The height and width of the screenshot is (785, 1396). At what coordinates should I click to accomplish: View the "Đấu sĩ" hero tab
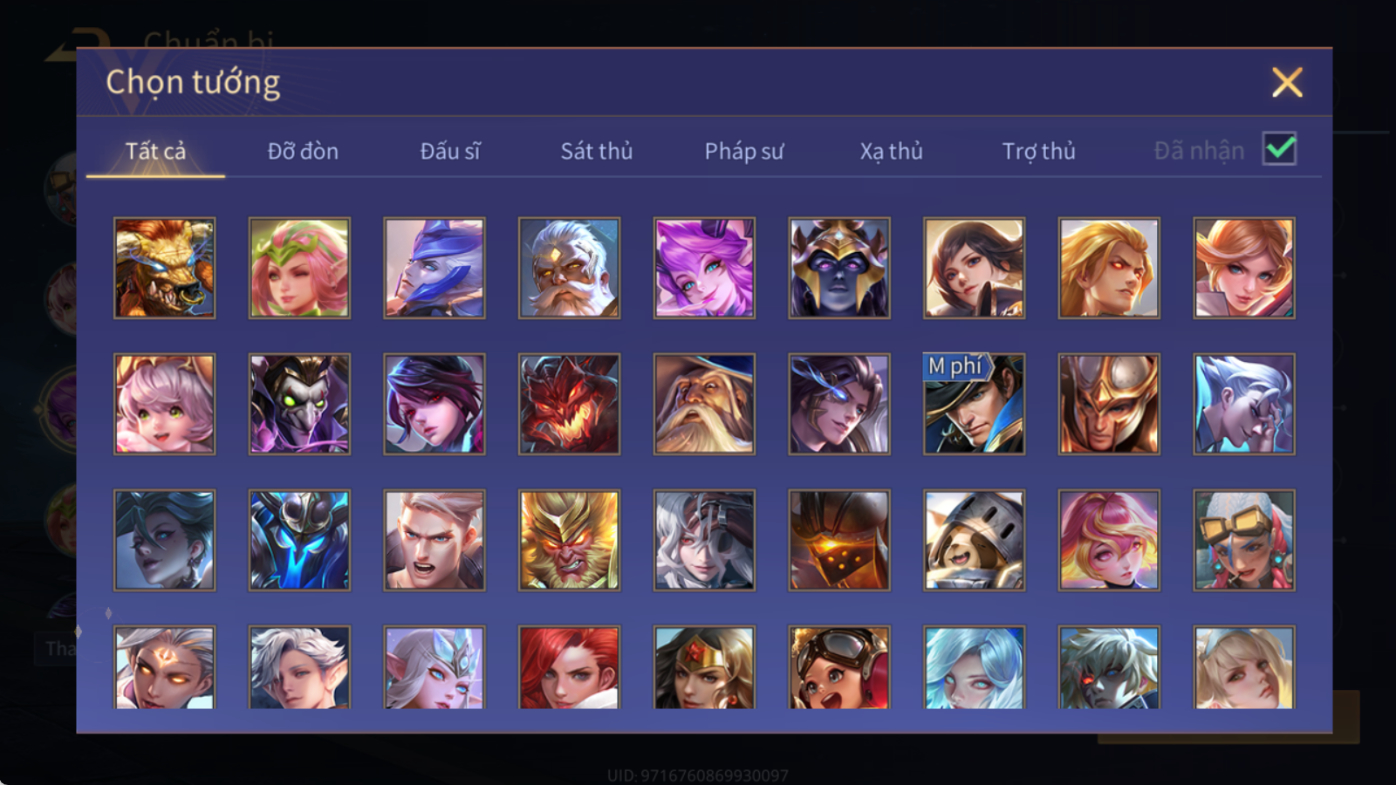tap(450, 151)
